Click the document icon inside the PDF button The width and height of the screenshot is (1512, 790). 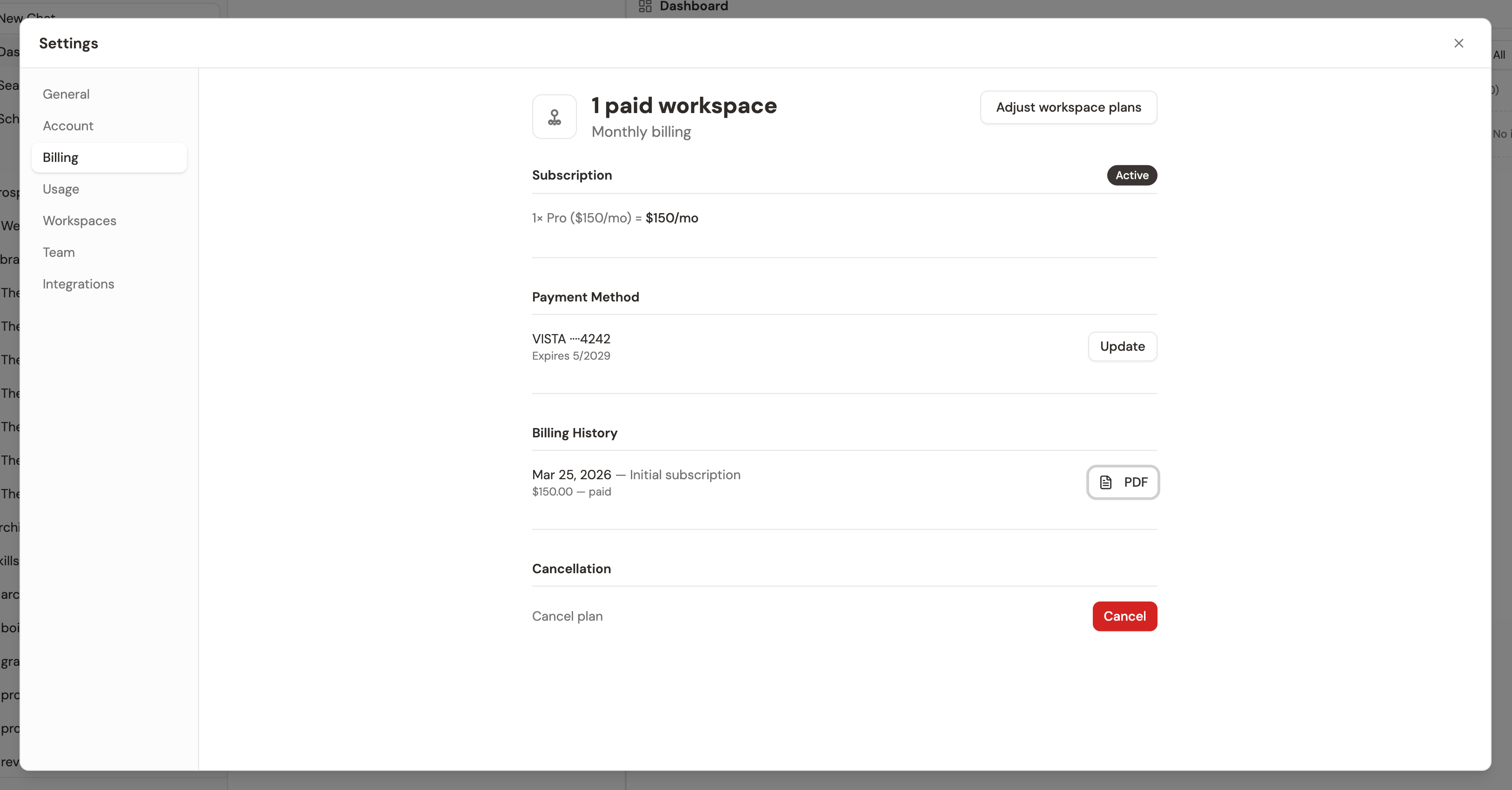pos(1106,482)
